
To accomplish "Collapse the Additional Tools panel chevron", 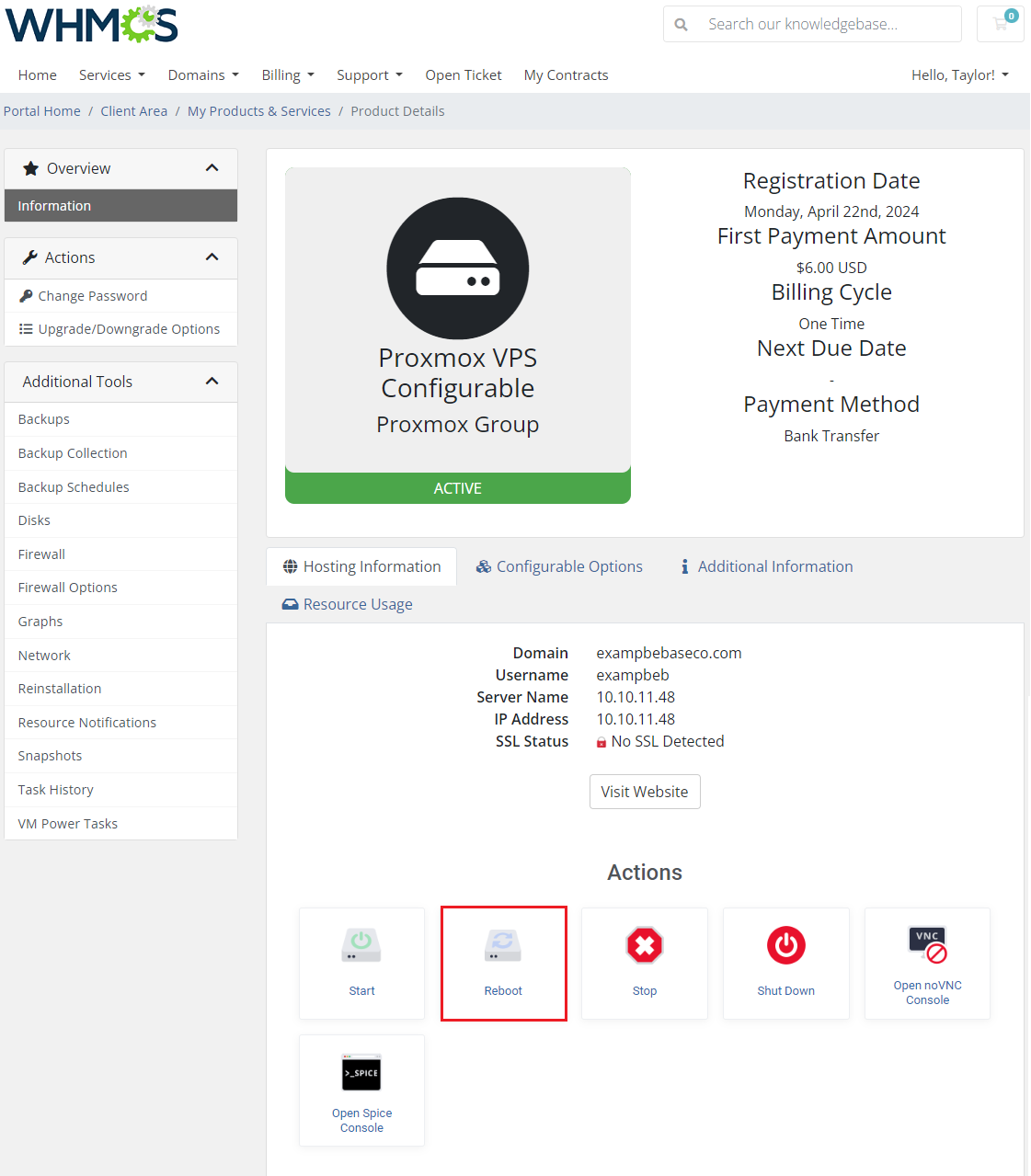I will [x=212, y=382].
